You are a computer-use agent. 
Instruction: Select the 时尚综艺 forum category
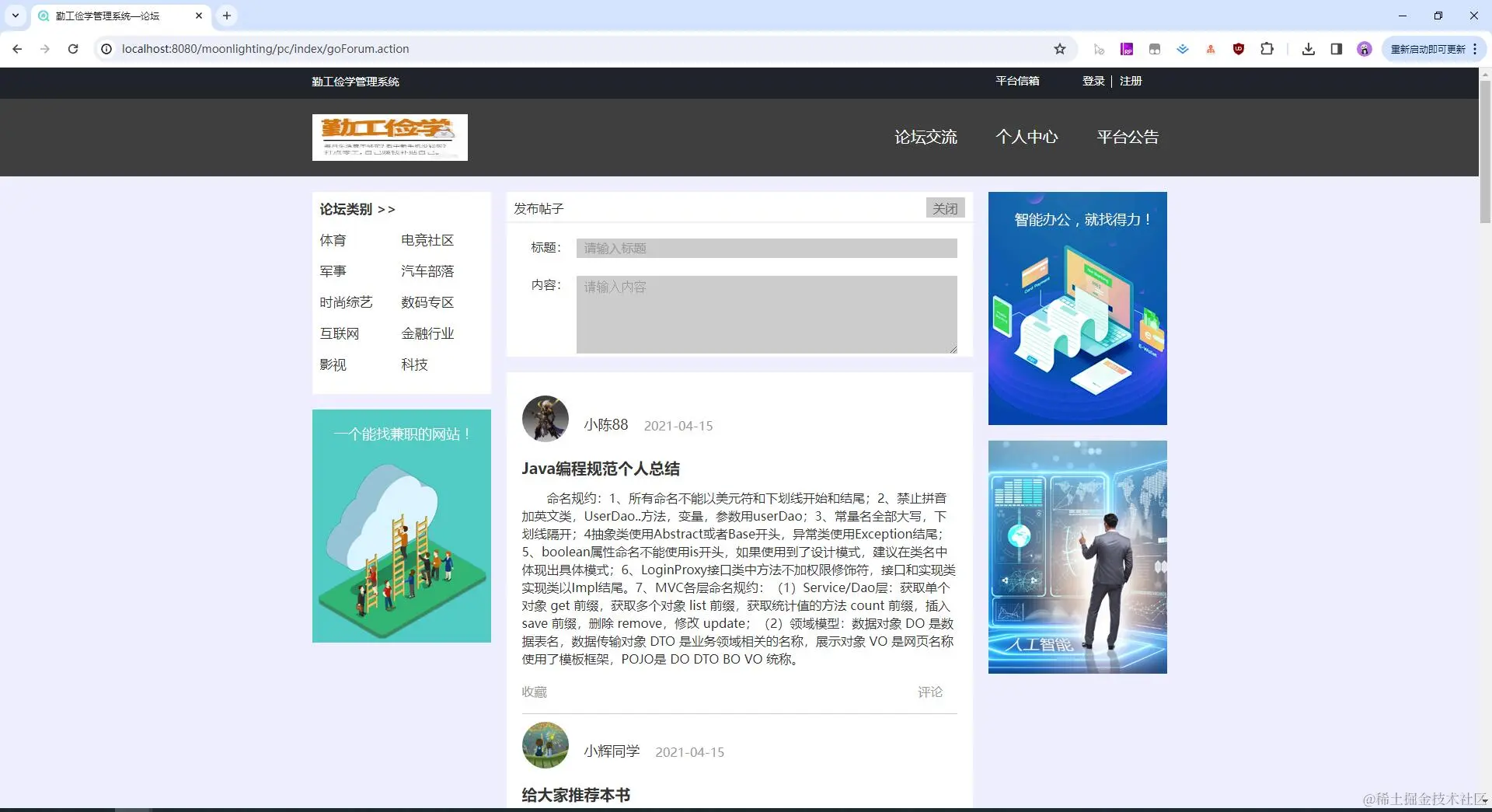[x=347, y=302]
